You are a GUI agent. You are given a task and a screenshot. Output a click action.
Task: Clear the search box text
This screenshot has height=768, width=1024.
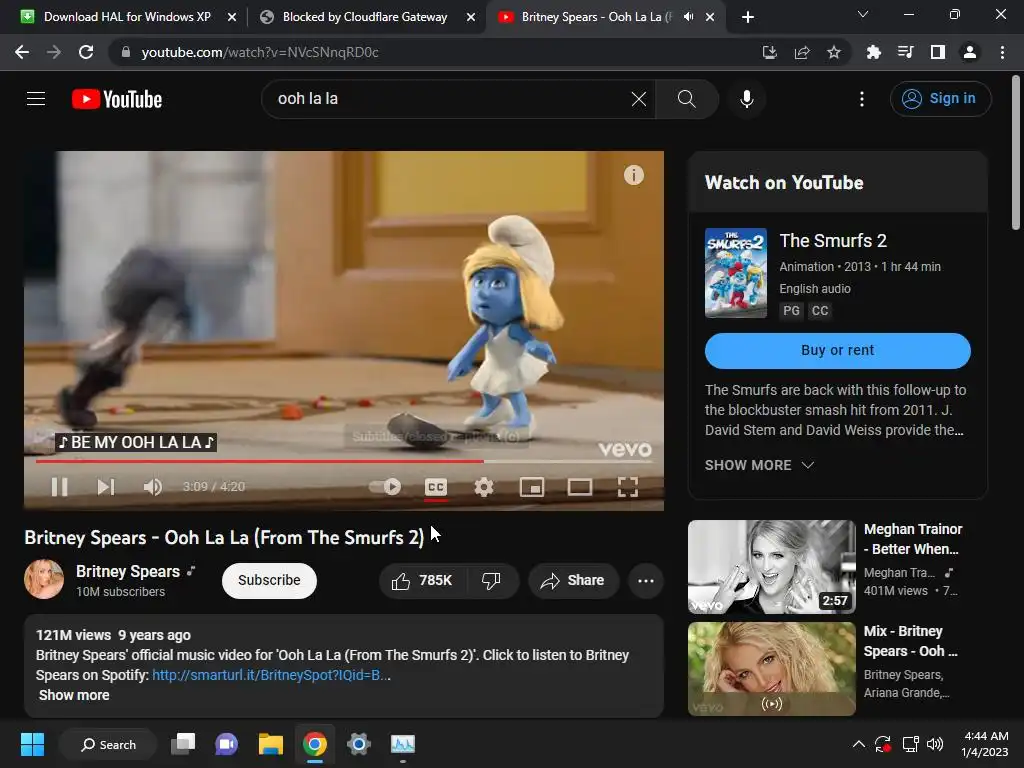pyautogui.click(x=639, y=99)
